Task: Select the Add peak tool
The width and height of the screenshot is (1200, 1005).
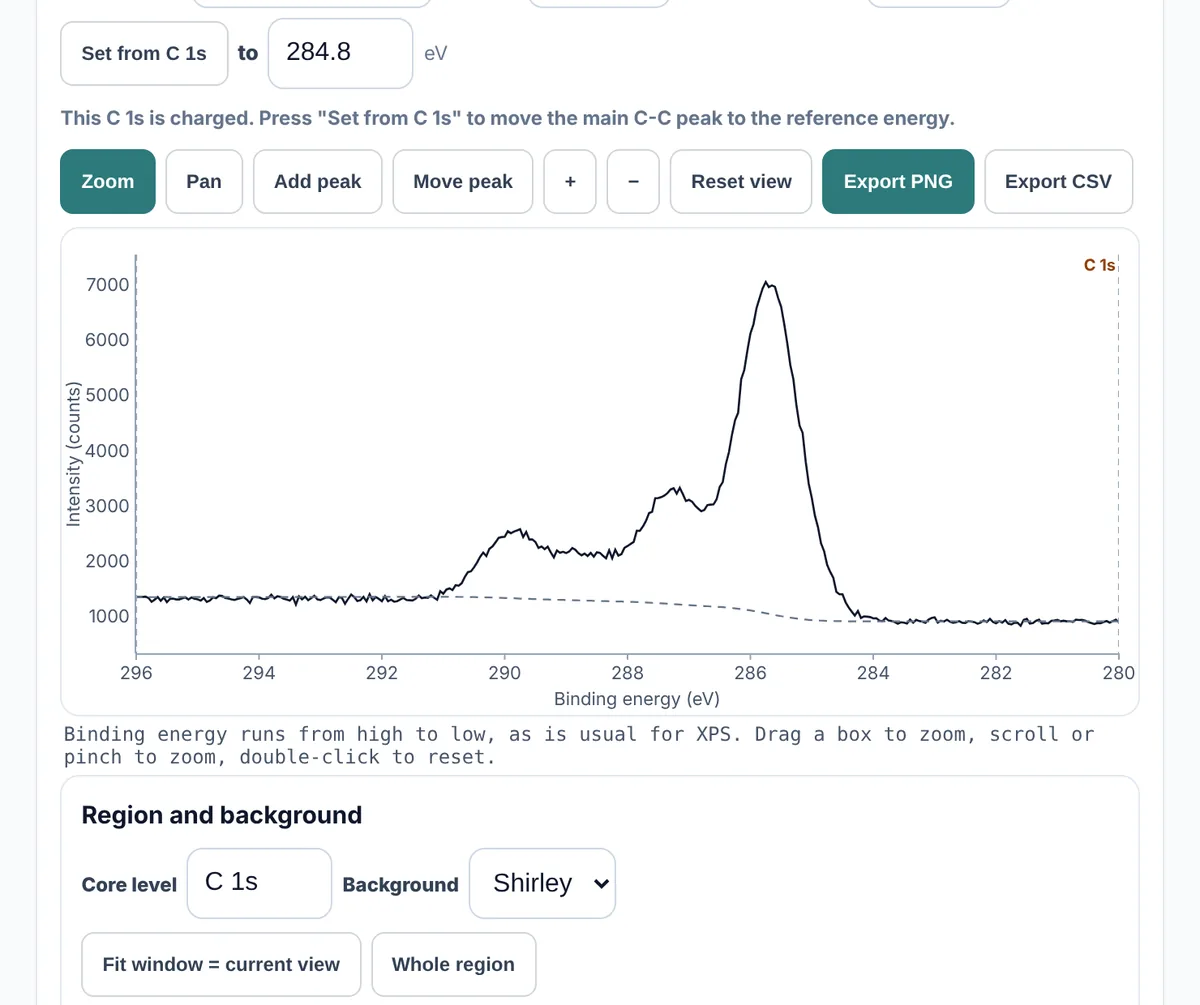Action: [318, 181]
